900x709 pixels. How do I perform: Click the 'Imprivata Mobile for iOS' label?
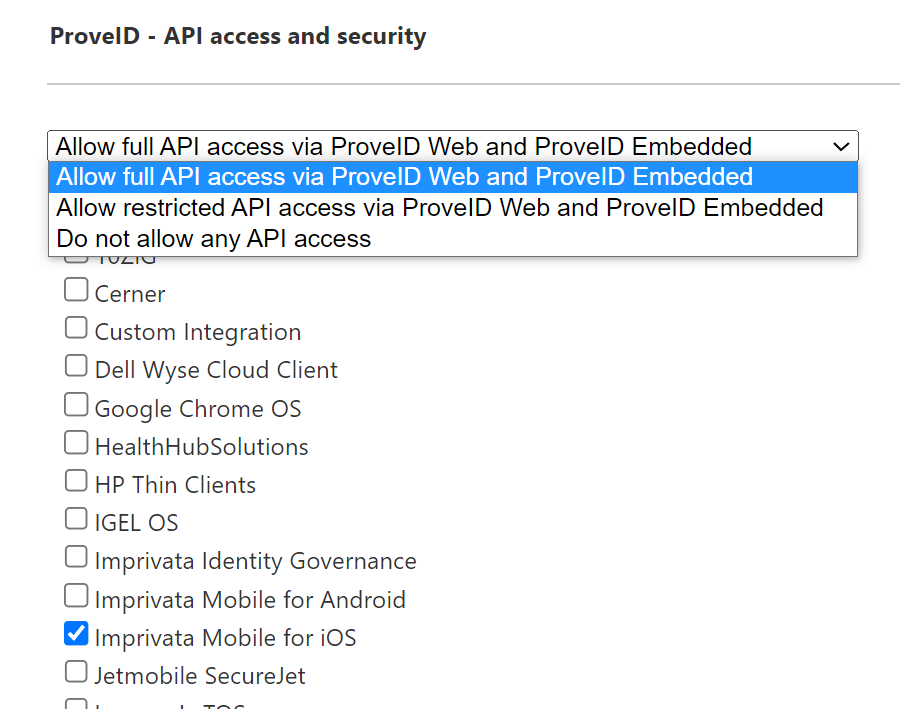tap(225, 637)
